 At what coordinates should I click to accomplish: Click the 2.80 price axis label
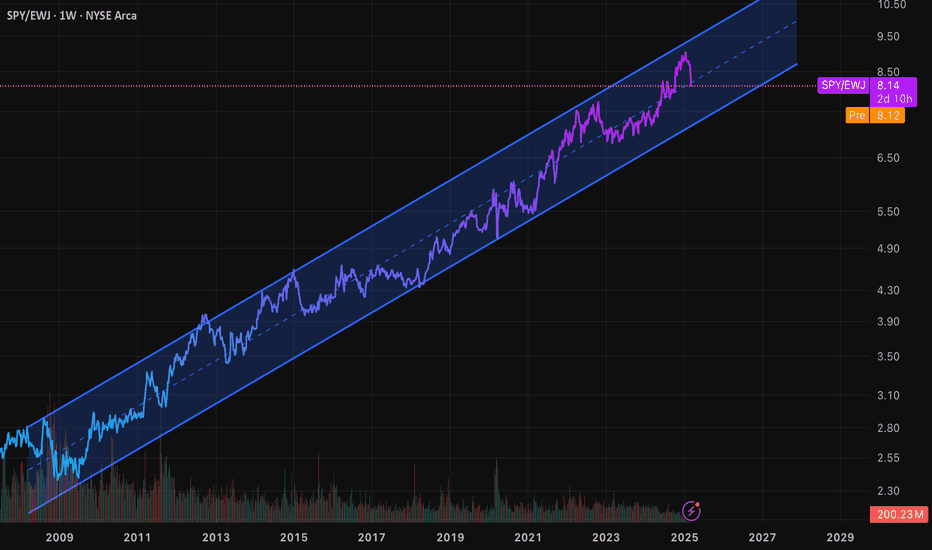888,428
